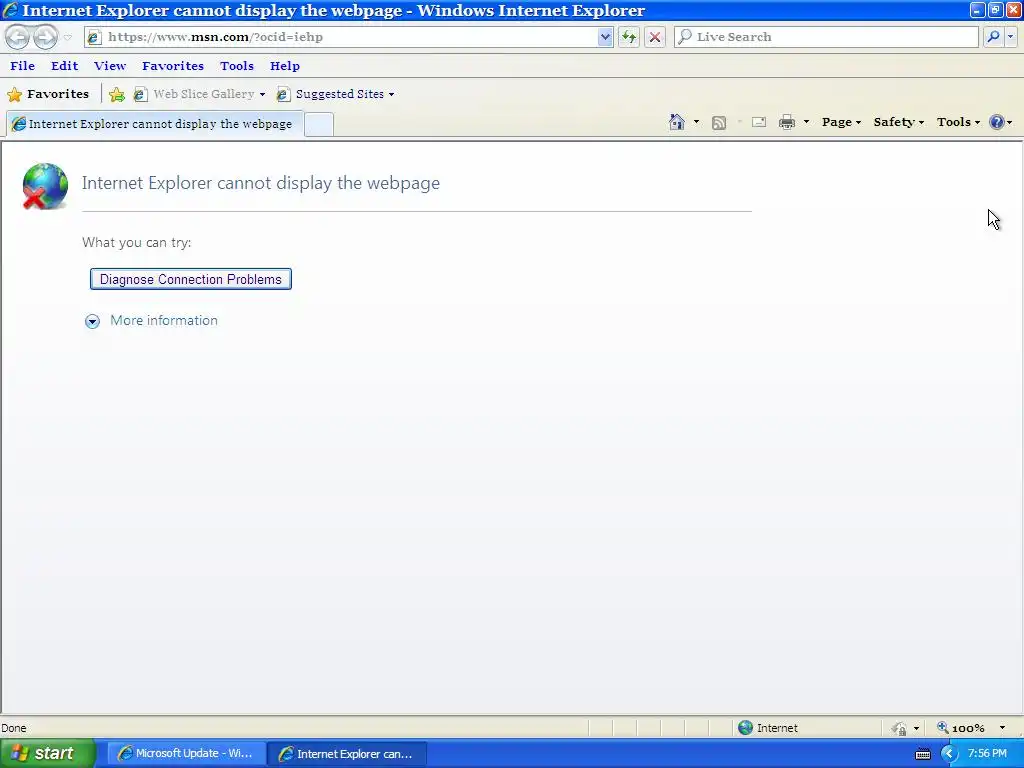
Task: Stop loading with the red X icon
Action: click(654, 37)
